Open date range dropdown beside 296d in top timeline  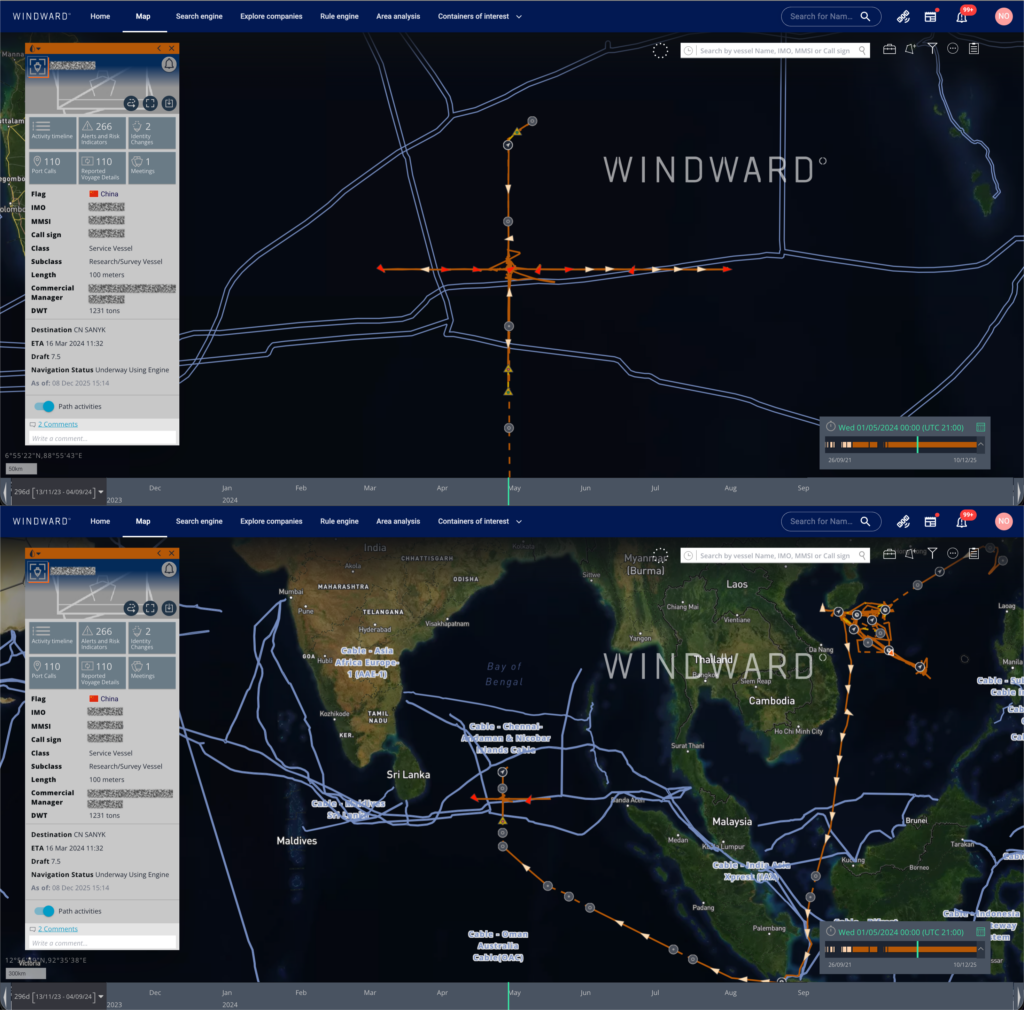[101, 492]
